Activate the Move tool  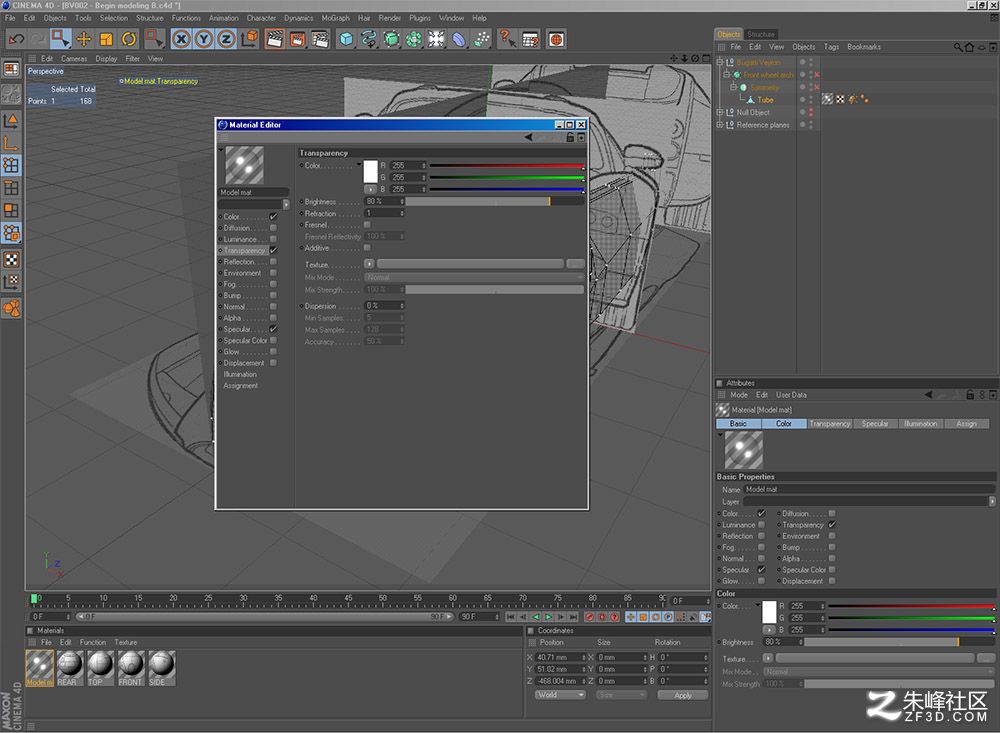click(x=84, y=40)
